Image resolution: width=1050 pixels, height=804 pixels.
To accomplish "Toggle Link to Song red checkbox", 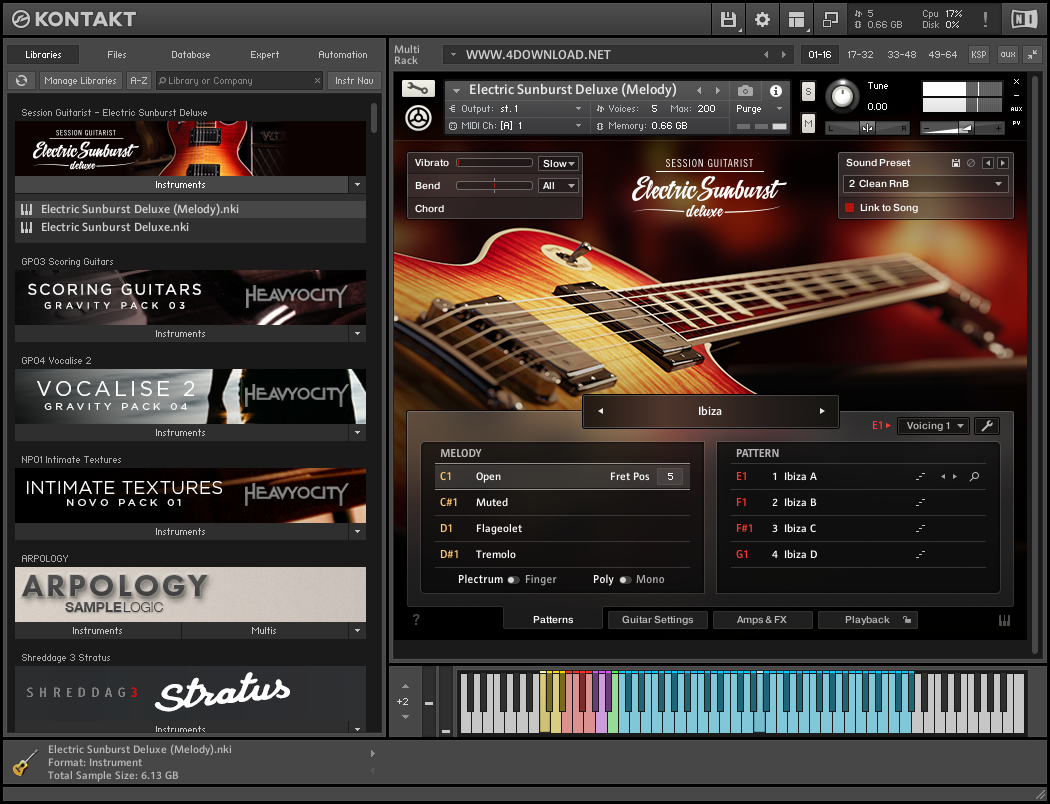I will (850, 208).
